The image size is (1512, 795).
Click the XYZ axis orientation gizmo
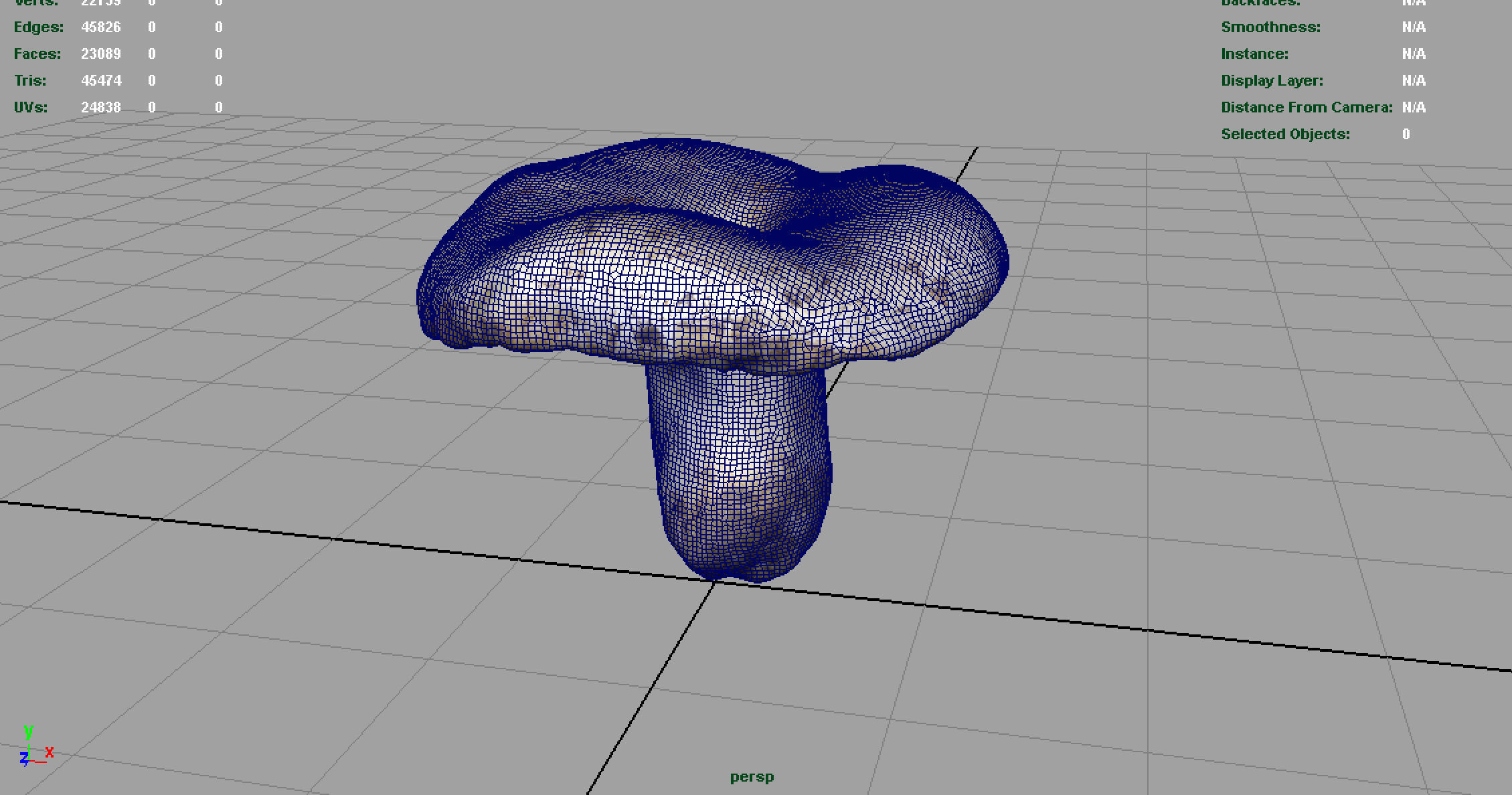point(36,745)
